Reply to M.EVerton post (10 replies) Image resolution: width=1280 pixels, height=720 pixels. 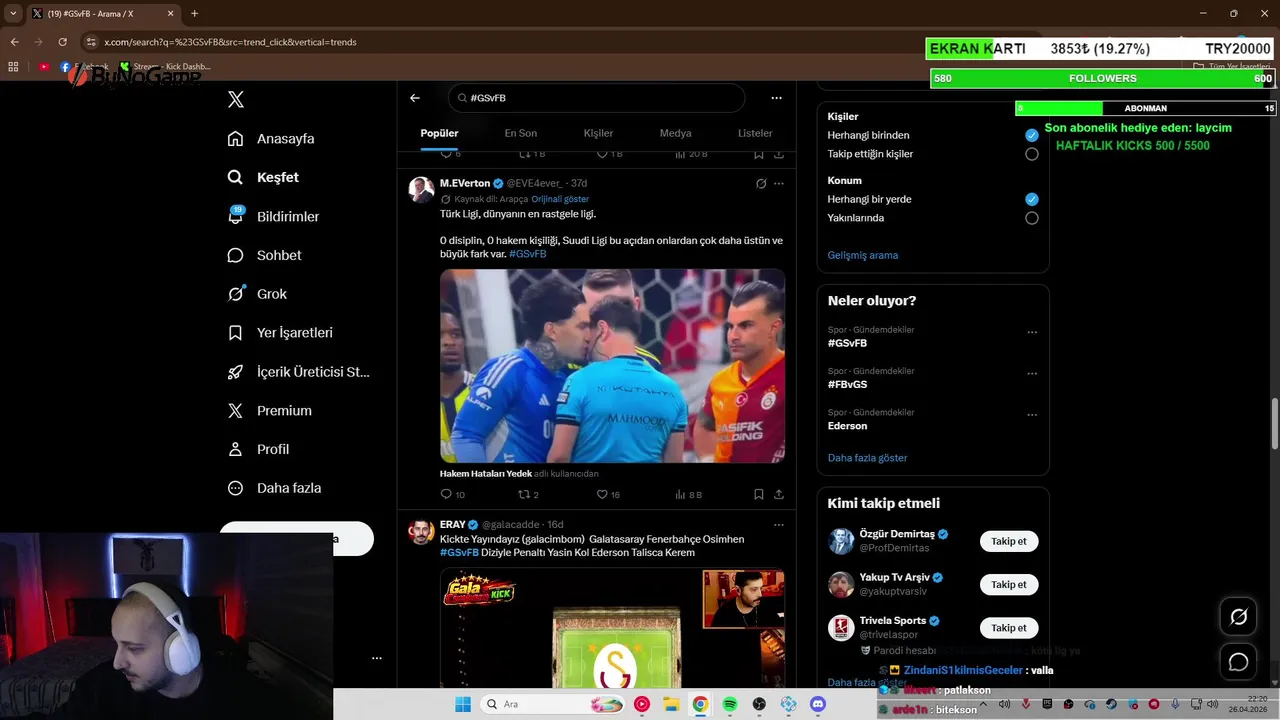pos(452,494)
